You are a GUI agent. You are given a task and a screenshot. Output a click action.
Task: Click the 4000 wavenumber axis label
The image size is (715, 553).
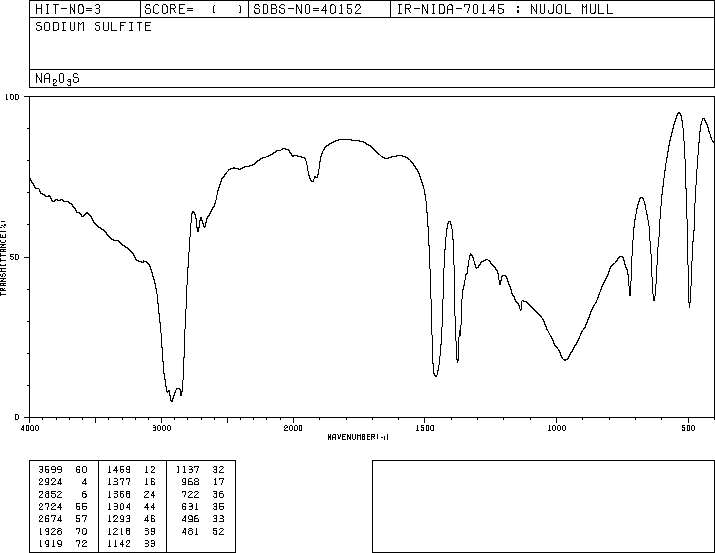click(30, 428)
